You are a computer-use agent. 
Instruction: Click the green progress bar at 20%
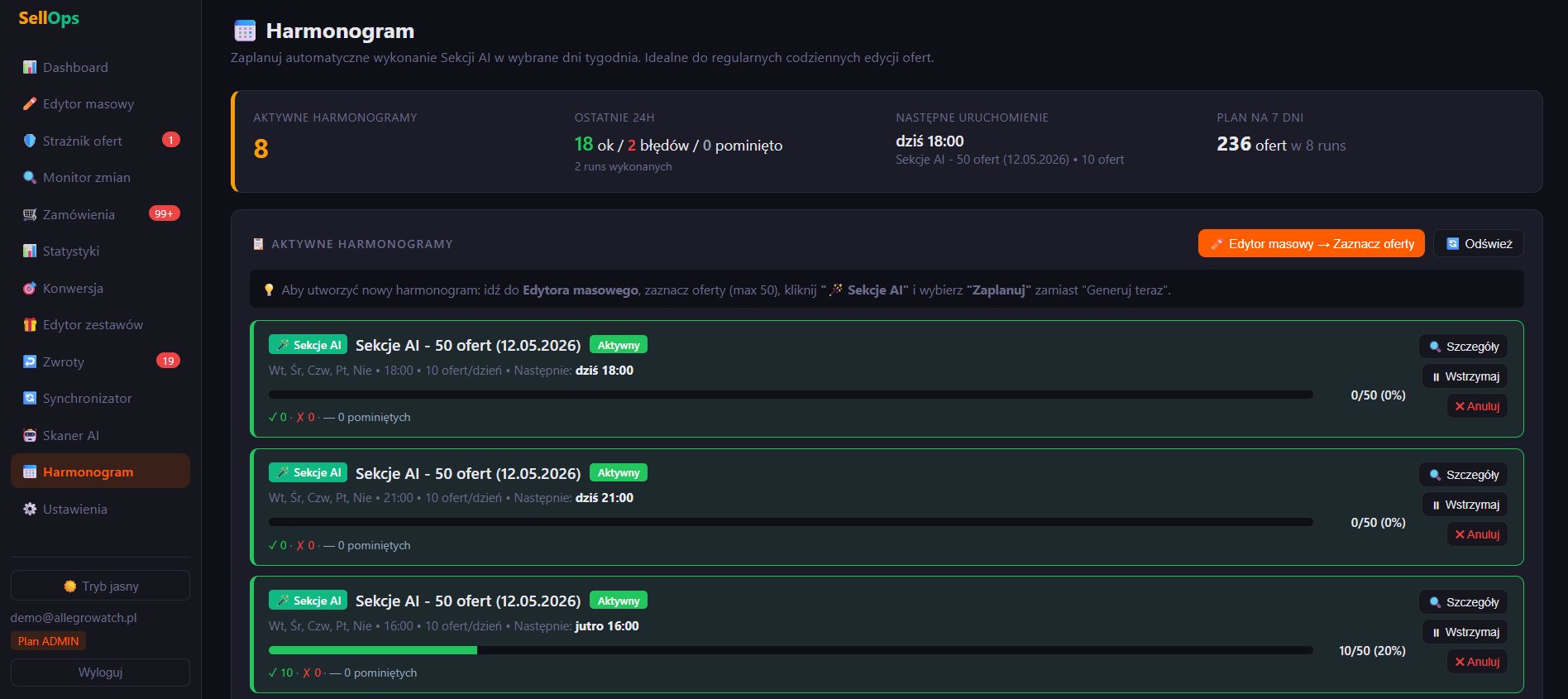point(373,650)
